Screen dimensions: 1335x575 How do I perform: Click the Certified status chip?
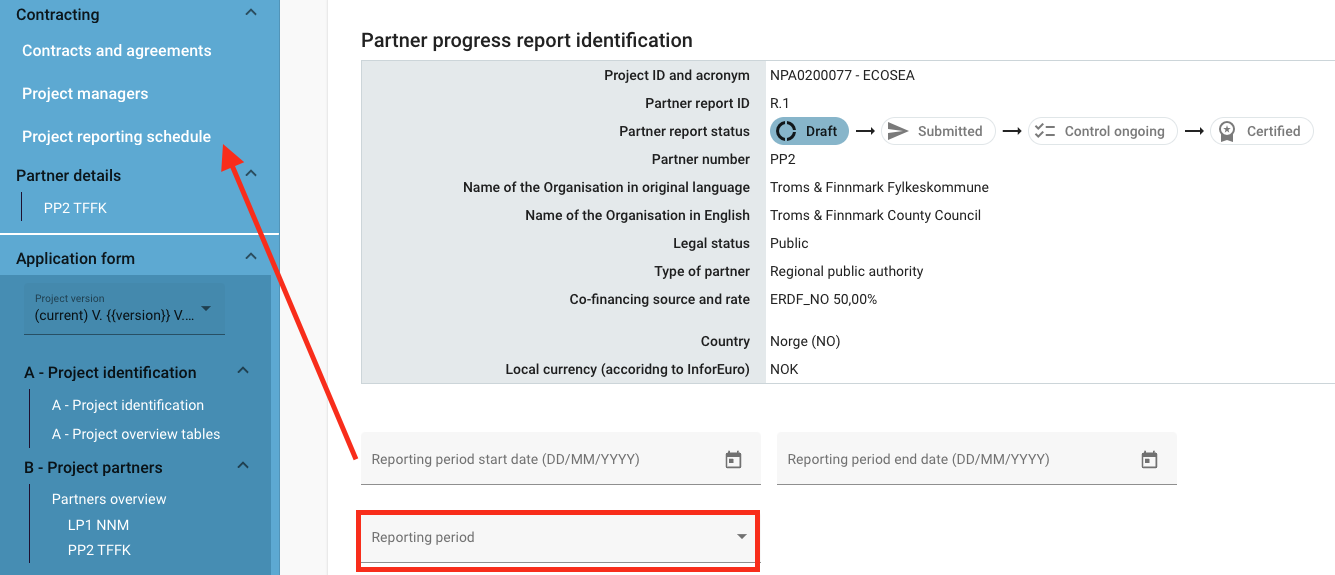[x=1261, y=131]
